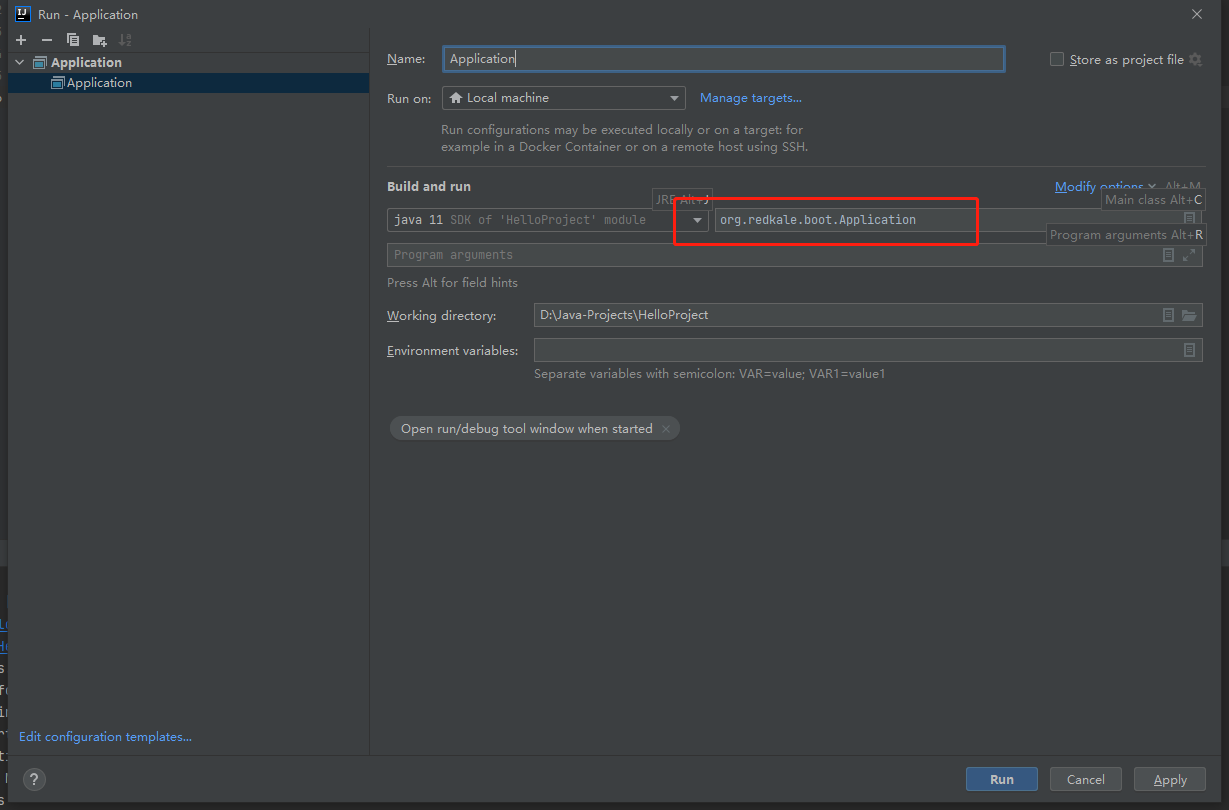The height and width of the screenshot is (810, 1229).
Task: Select the Application child configuration item
Action: [99, 83]
